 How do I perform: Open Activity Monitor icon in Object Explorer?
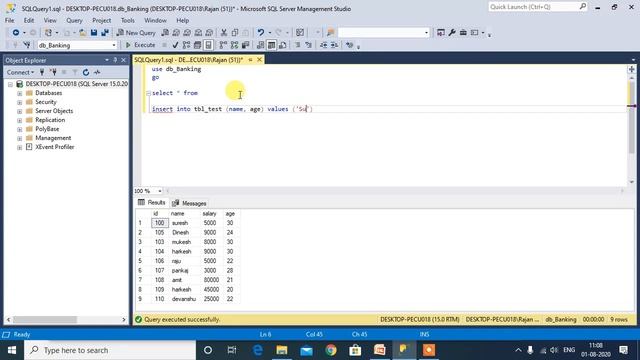point(97,72)
